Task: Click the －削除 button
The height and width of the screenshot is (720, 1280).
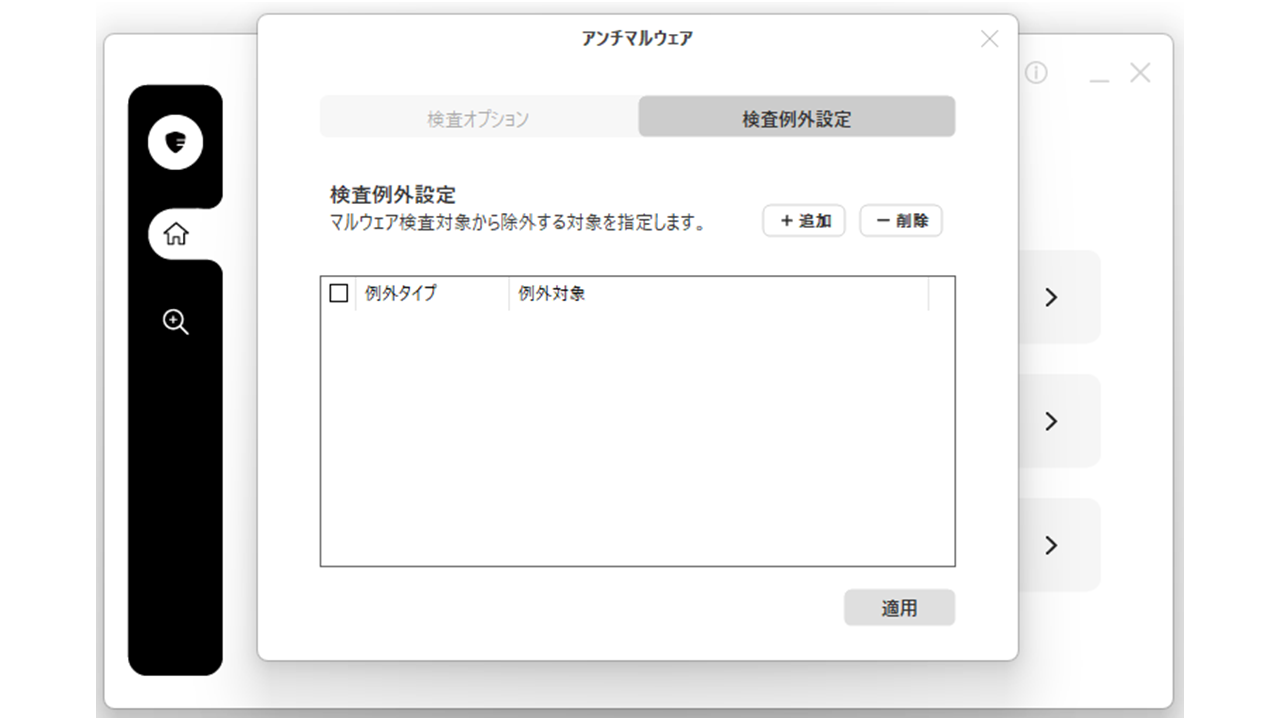Action: (x=901, y=221)
